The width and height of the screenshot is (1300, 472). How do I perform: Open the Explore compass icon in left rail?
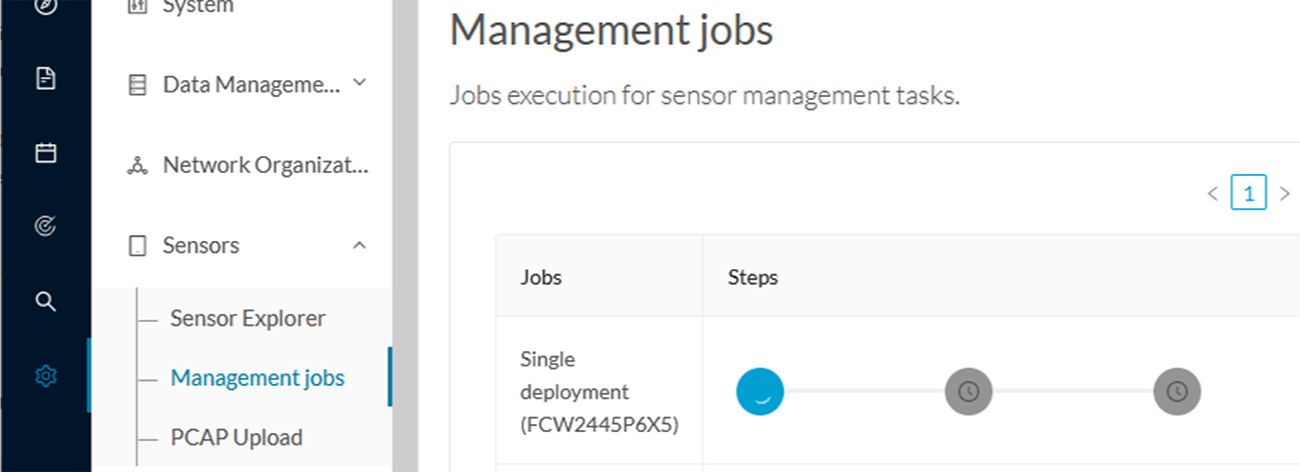[45, 6]
